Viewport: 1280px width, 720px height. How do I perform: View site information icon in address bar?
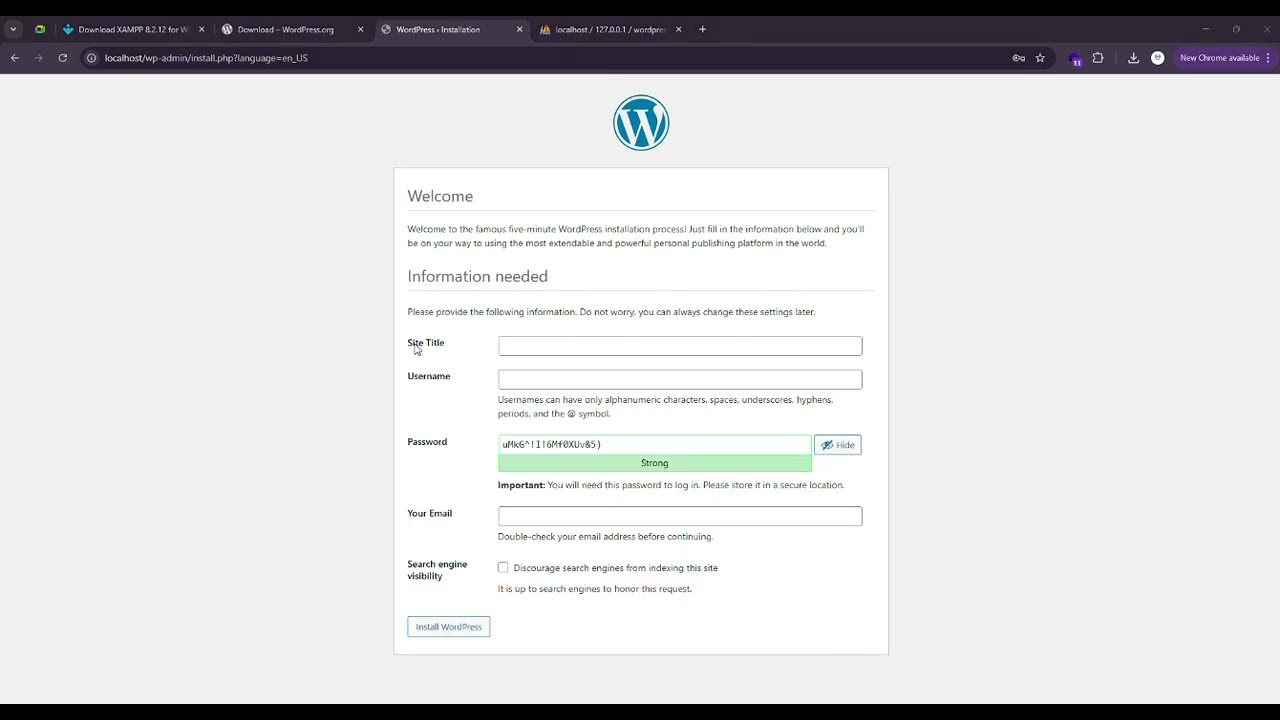(91, 58)
